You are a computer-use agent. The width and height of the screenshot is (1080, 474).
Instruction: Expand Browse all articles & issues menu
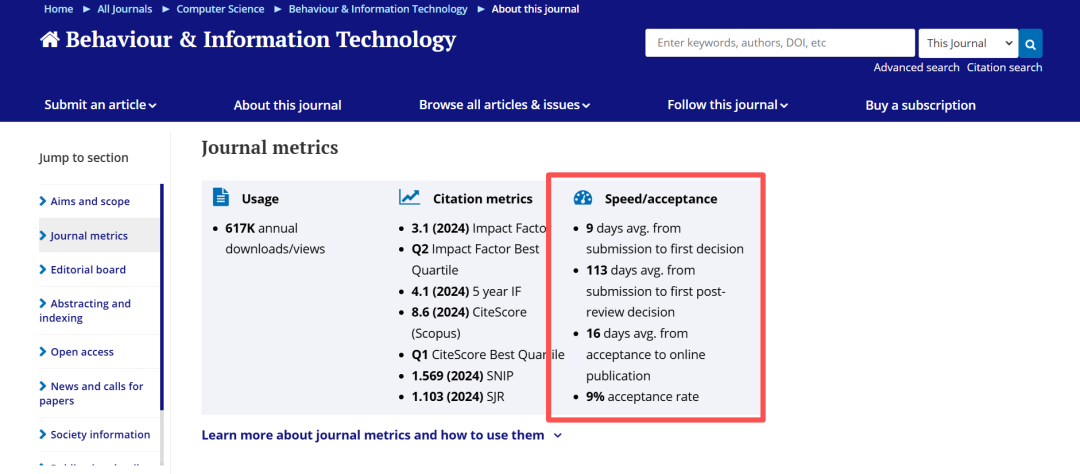504,105
